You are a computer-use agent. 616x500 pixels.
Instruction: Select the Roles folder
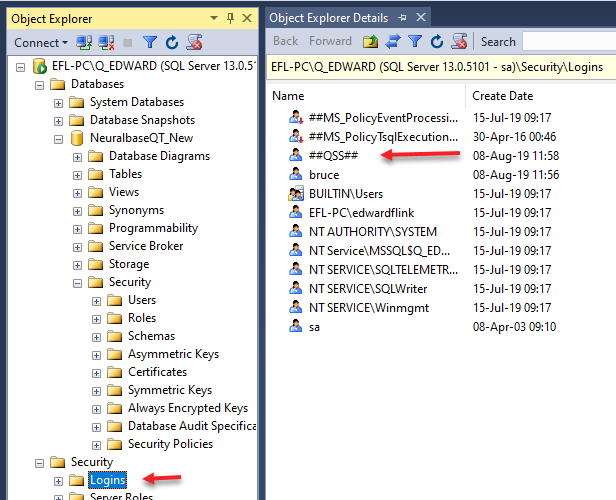pyautogui.click(x=142, y=318)
